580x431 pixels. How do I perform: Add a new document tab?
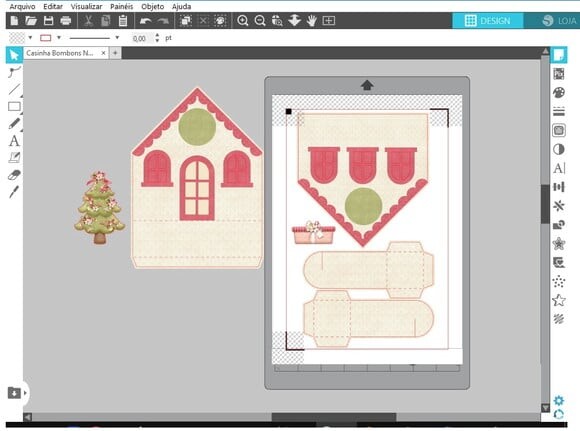115,53
